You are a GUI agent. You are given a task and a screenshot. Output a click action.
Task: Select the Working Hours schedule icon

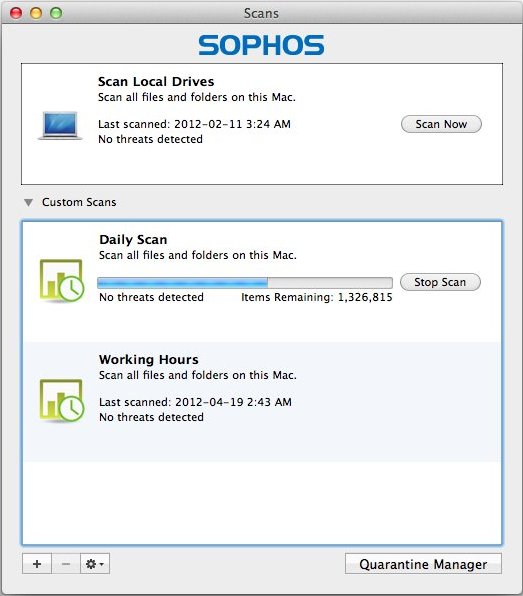pyautogui.click(x=61, y=401)
